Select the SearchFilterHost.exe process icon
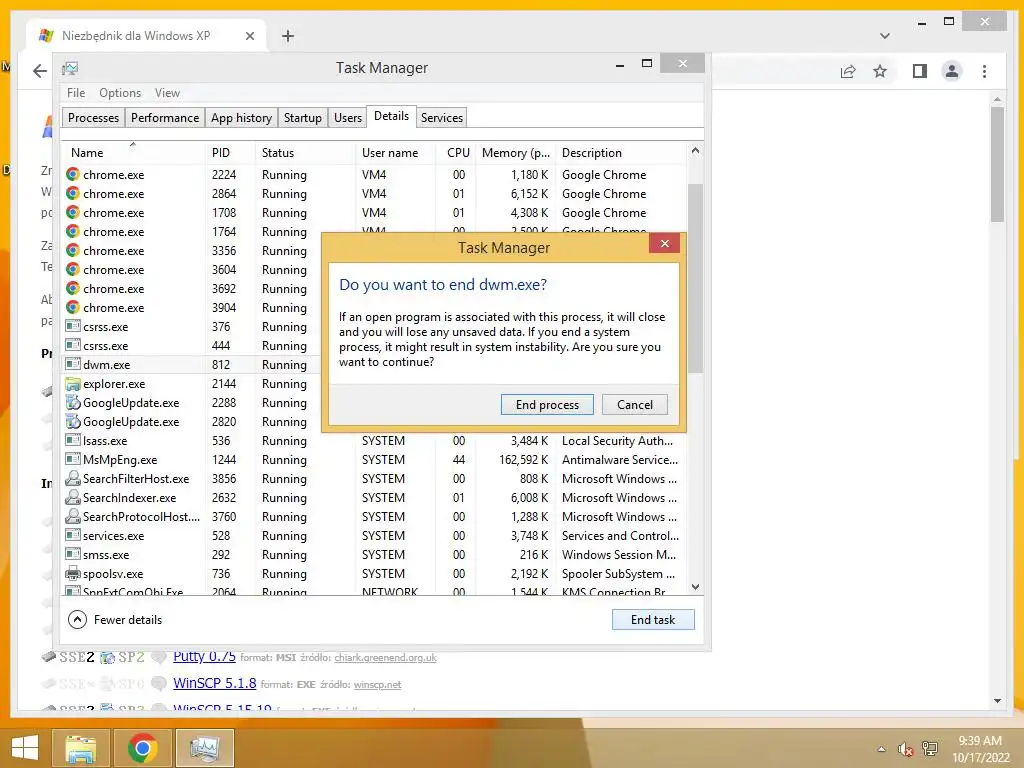Screen dimensions: 1024x768 click(x=72, y=478)
